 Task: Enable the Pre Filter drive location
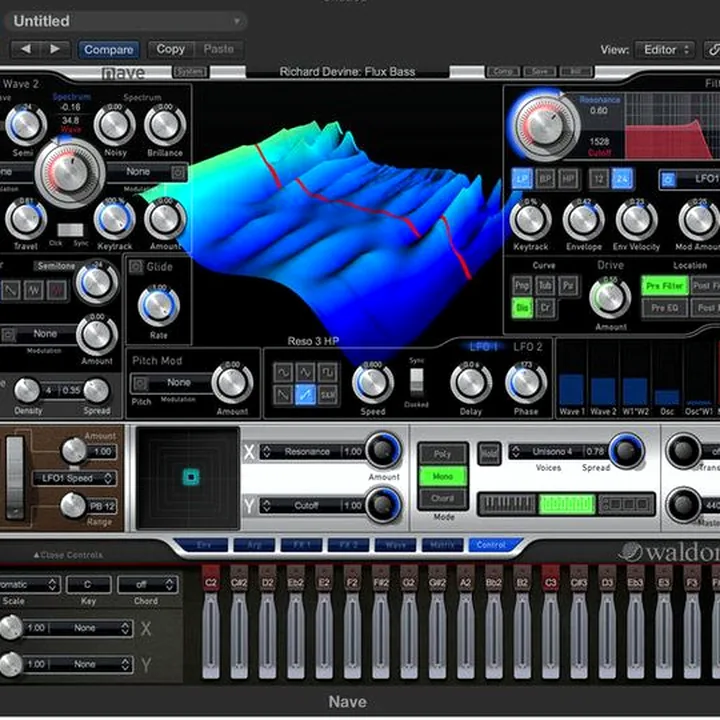[x=664, y=286]
